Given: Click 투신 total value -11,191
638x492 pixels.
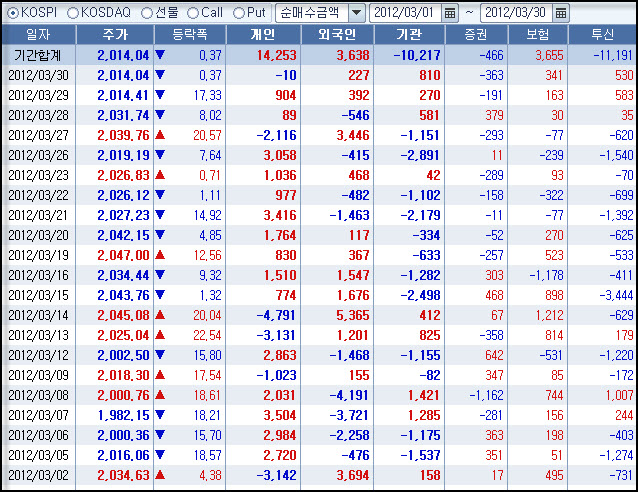Looking at the screenshot, I should [x=614, y=55].
